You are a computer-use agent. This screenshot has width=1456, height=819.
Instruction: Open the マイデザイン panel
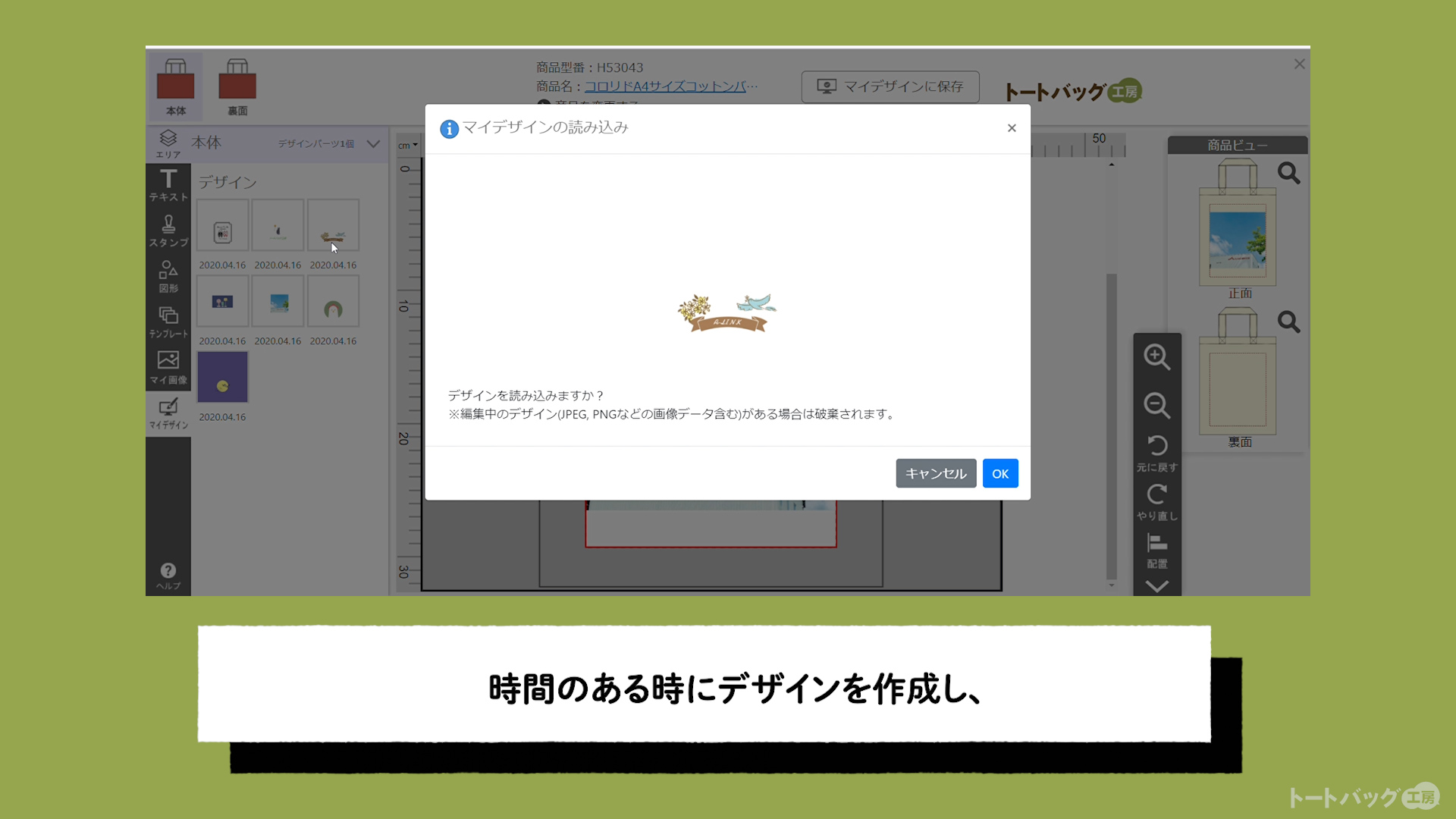[x=168, y=413]
